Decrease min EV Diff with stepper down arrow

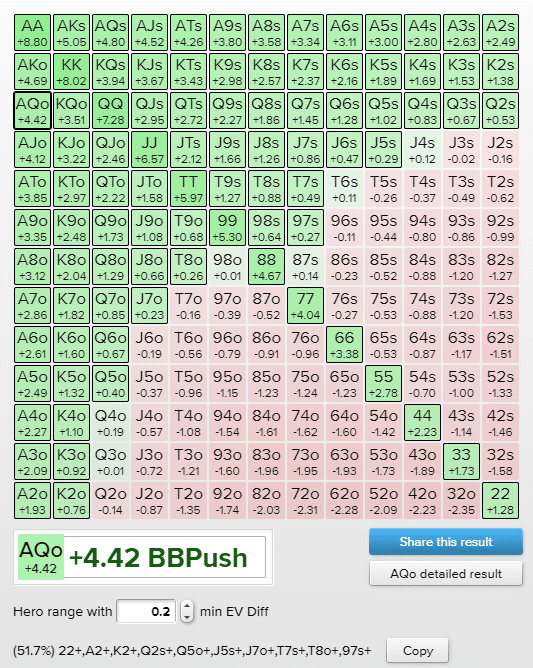coord(187,617)
